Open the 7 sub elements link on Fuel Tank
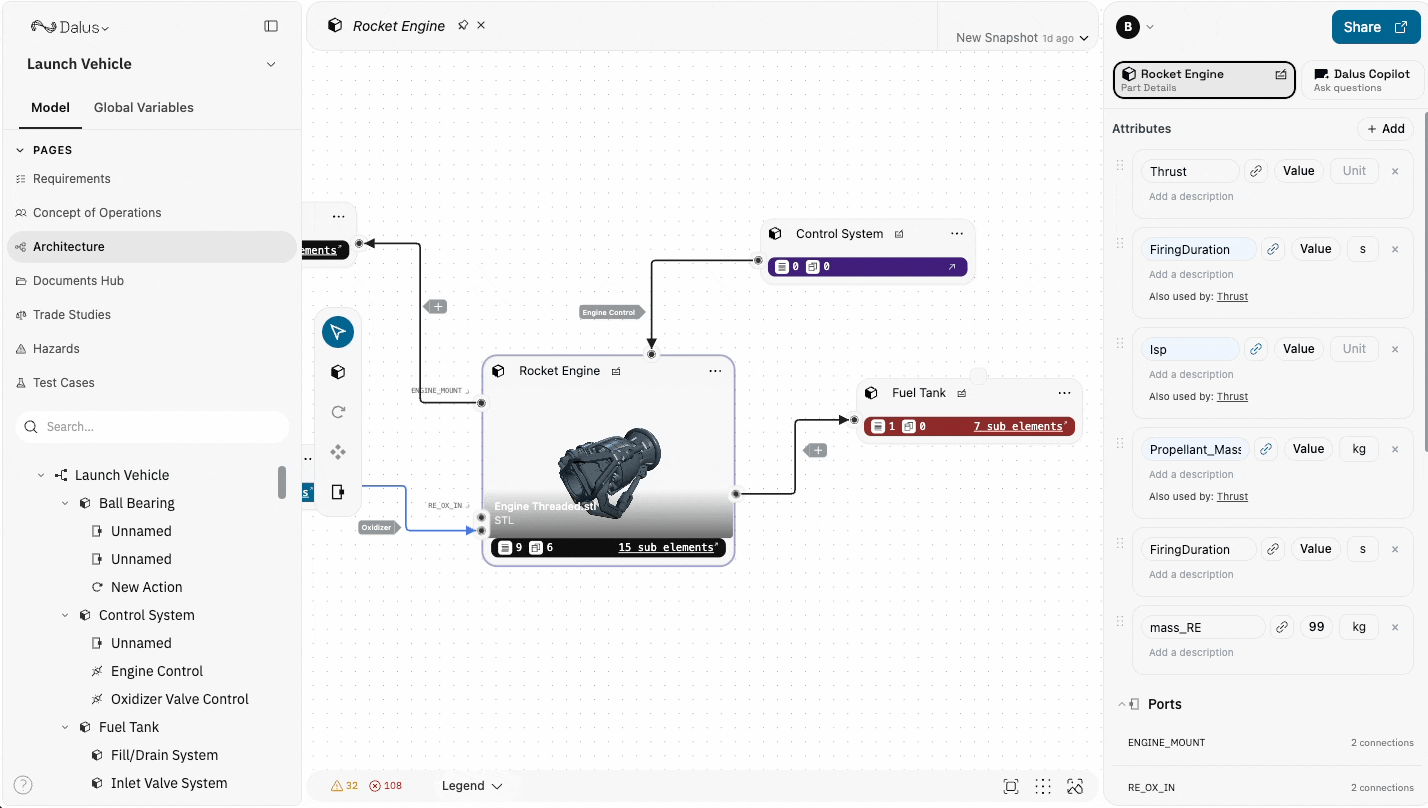The height and width of the screenshot is (808, 1428). [x=1021, y=426]
